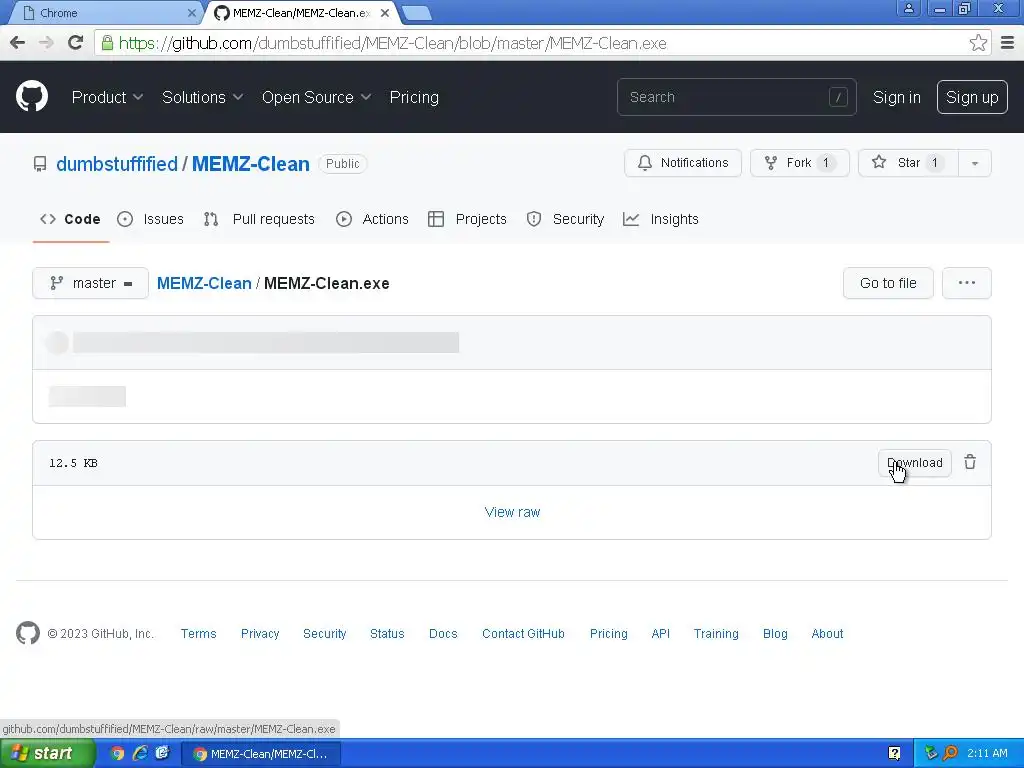Click the 12.5 KB file size text
Image resolution: width=1024 pixels, height=768 pixels.
[73, 463]
